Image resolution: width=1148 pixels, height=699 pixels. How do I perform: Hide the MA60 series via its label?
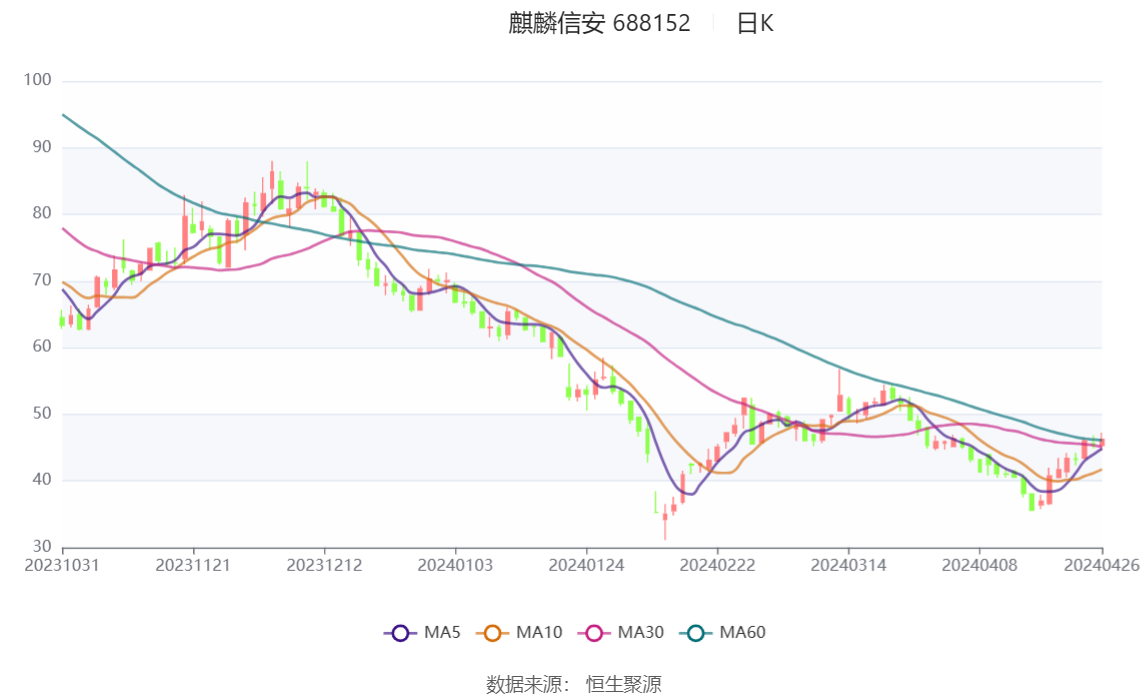[742, 632]
